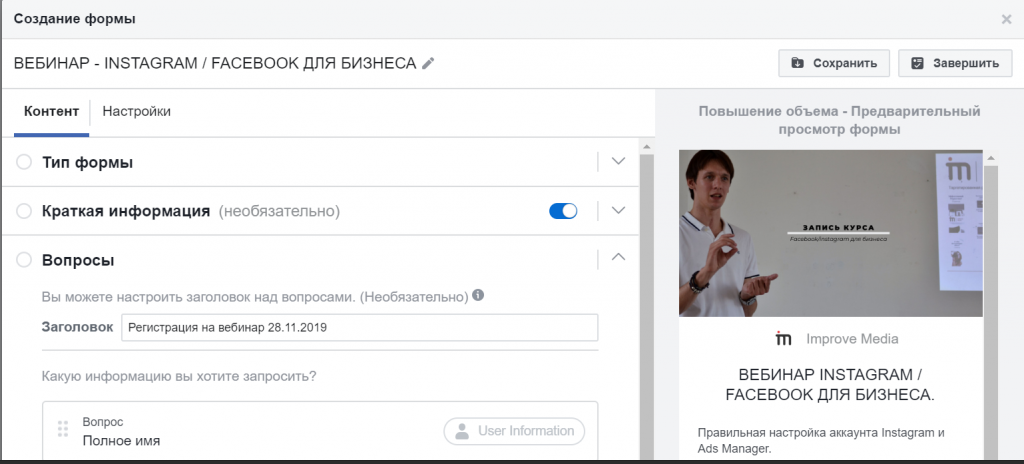Viewport: 1024px width, 464px height.
Task: Click the Improve Media logo in preview
Action: pos(785,339)
